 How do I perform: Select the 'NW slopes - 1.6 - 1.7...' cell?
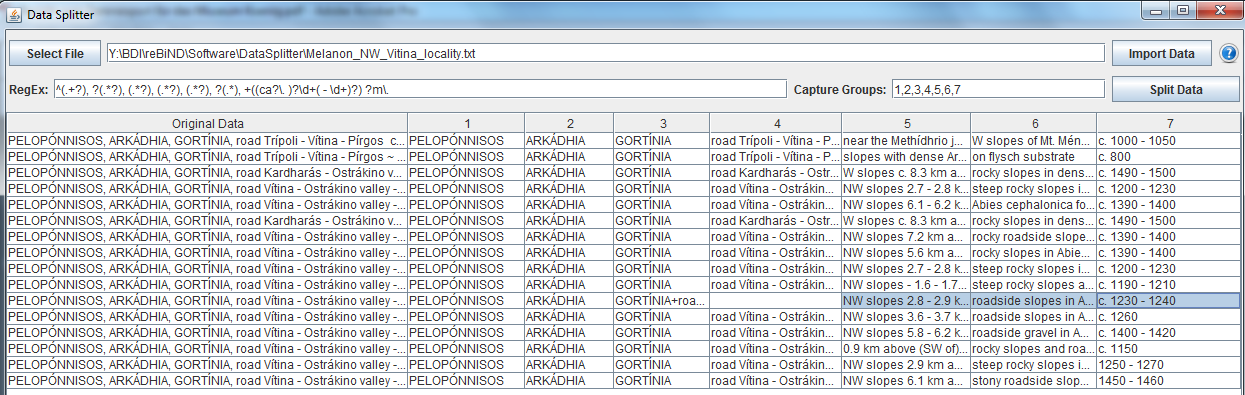[x=905, y=284]
